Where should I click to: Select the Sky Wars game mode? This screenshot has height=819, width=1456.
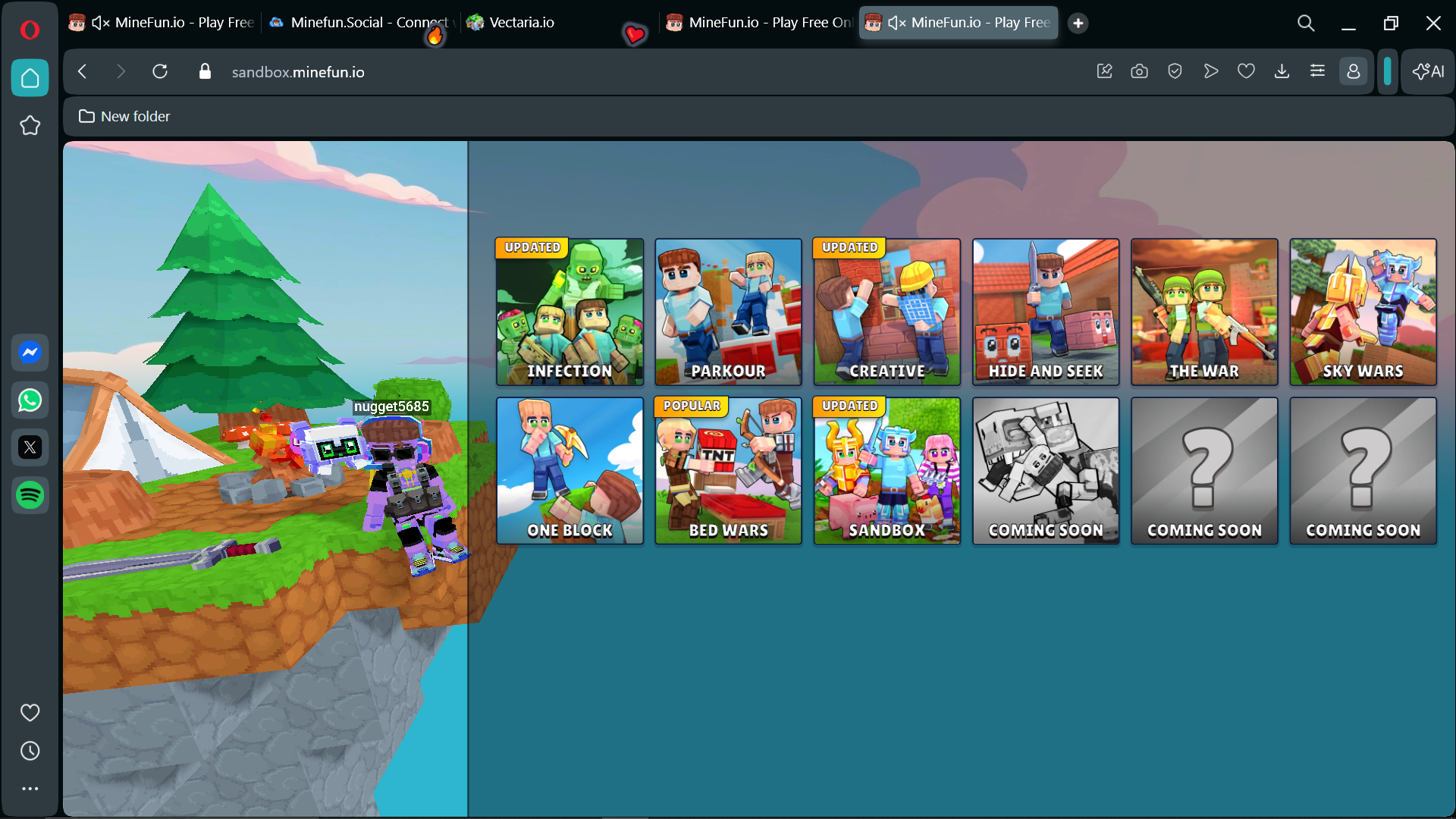coord(1363,312)
